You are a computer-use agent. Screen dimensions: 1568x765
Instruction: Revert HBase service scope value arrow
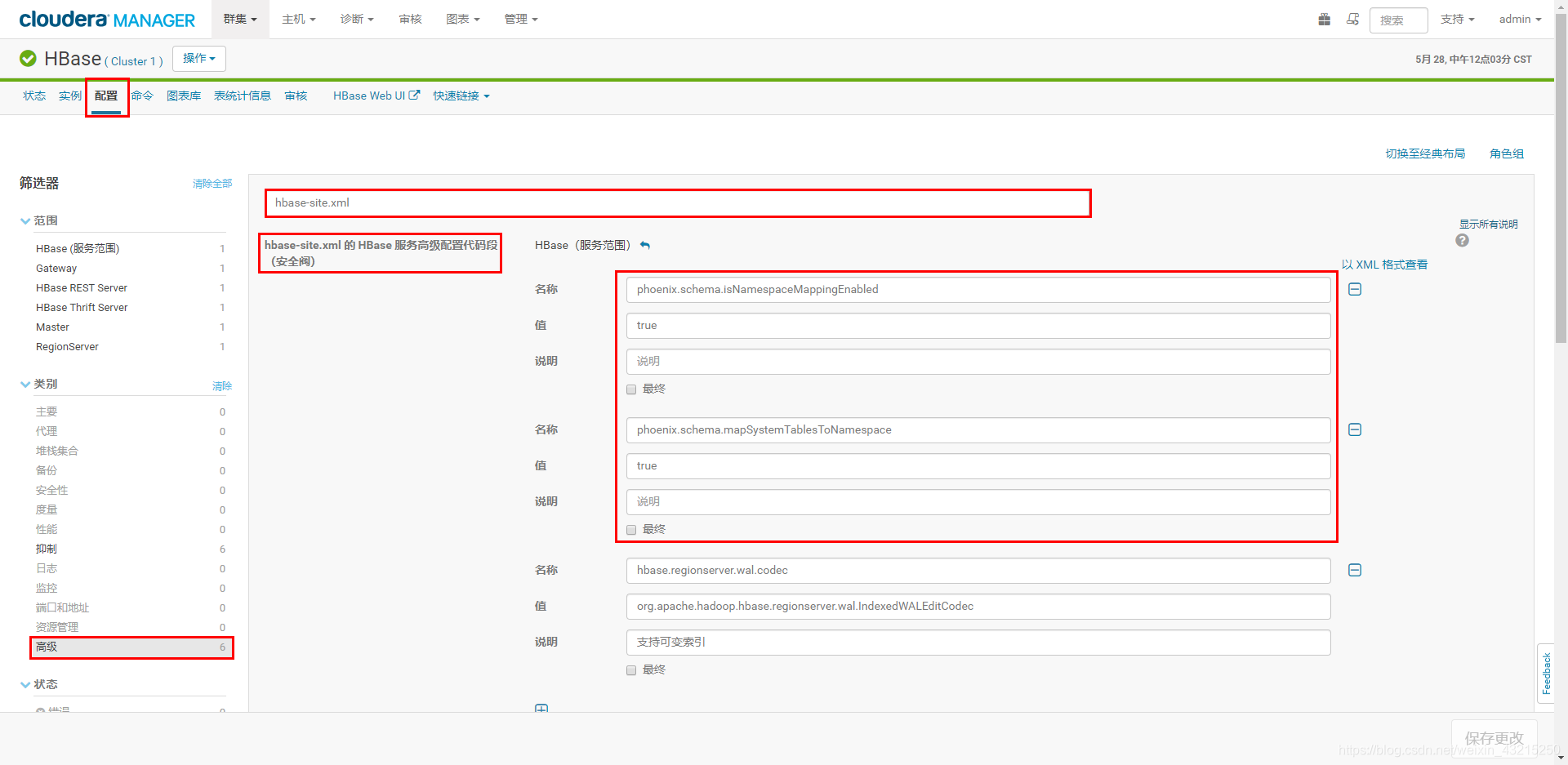pos(645,245)
